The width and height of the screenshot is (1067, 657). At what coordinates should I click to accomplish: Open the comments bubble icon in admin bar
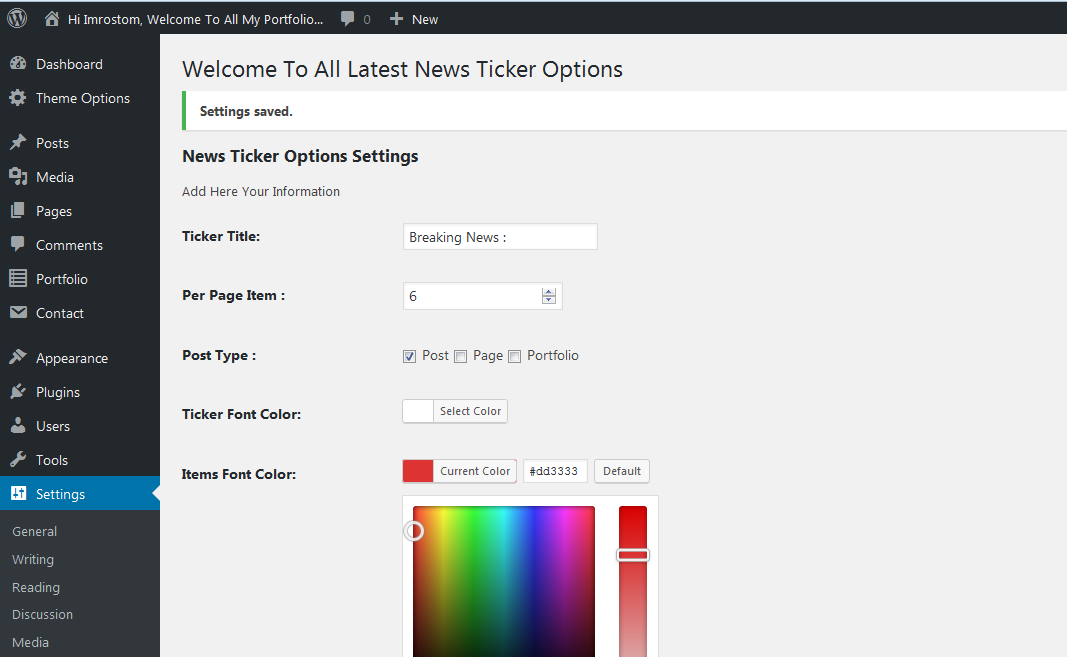[347, 19]
